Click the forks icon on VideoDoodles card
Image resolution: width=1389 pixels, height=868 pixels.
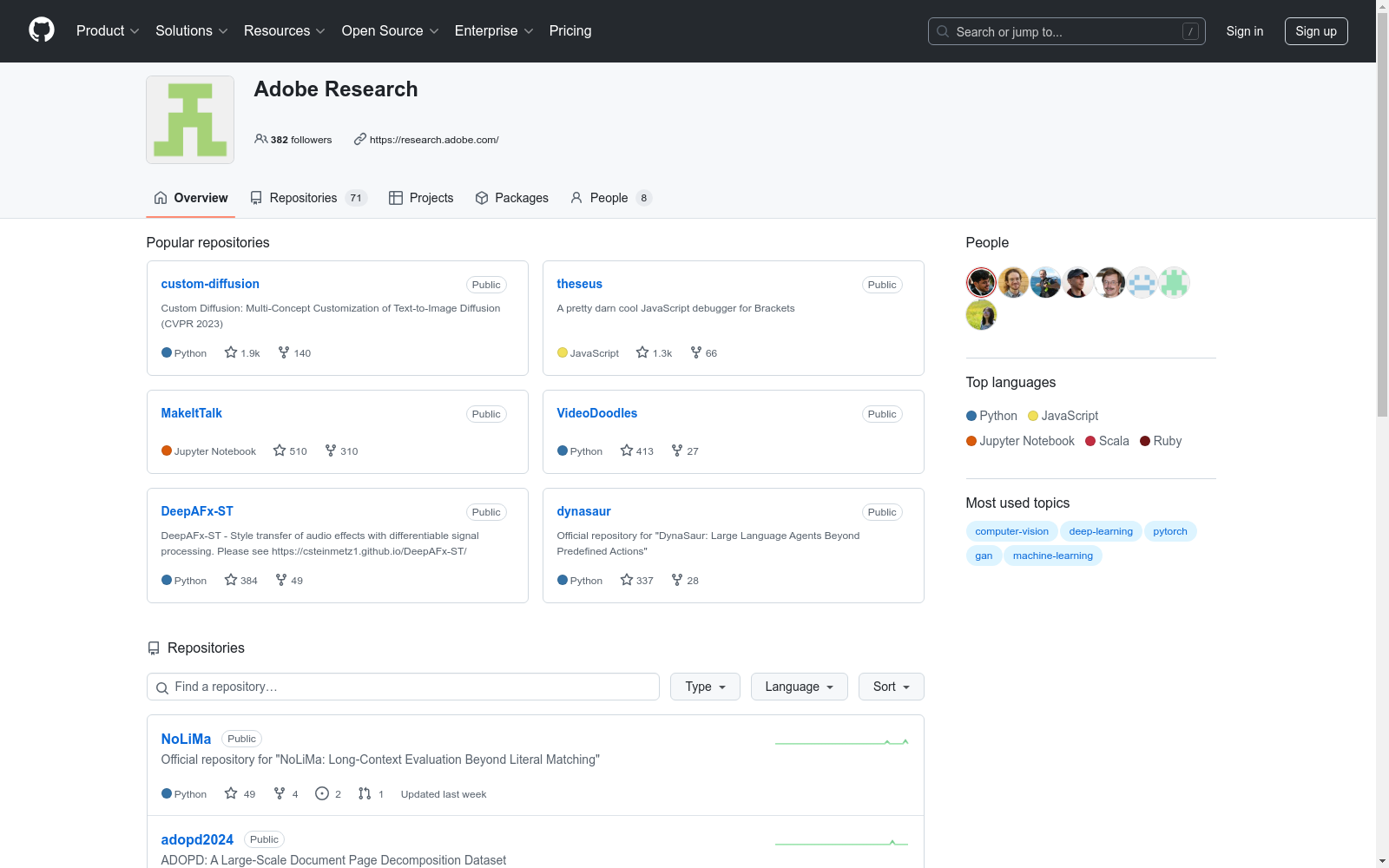(x=677, y=450)
